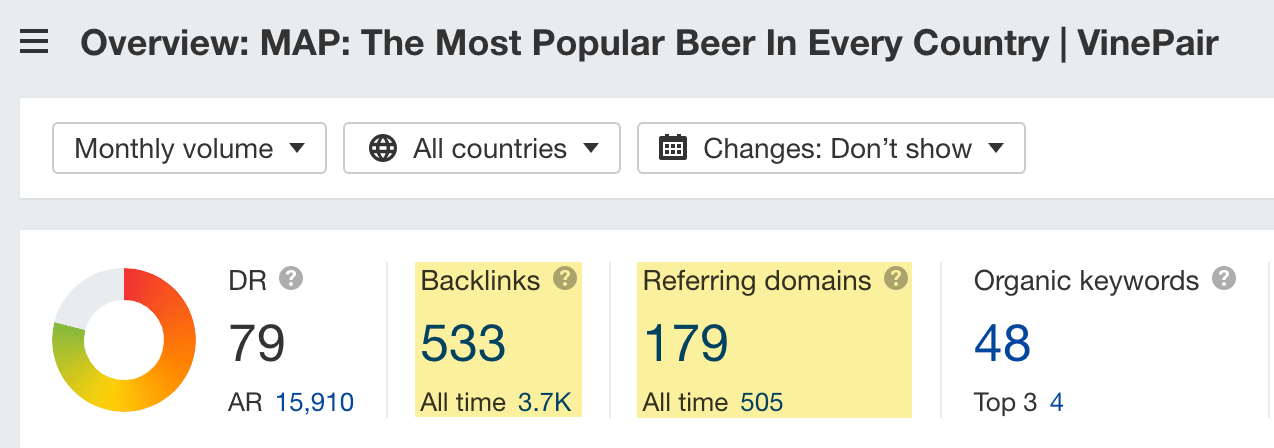This screenshot has height=448, width=1274.
Task: Click the Top 3 keywords value 4
Action: pos(1056,403)
